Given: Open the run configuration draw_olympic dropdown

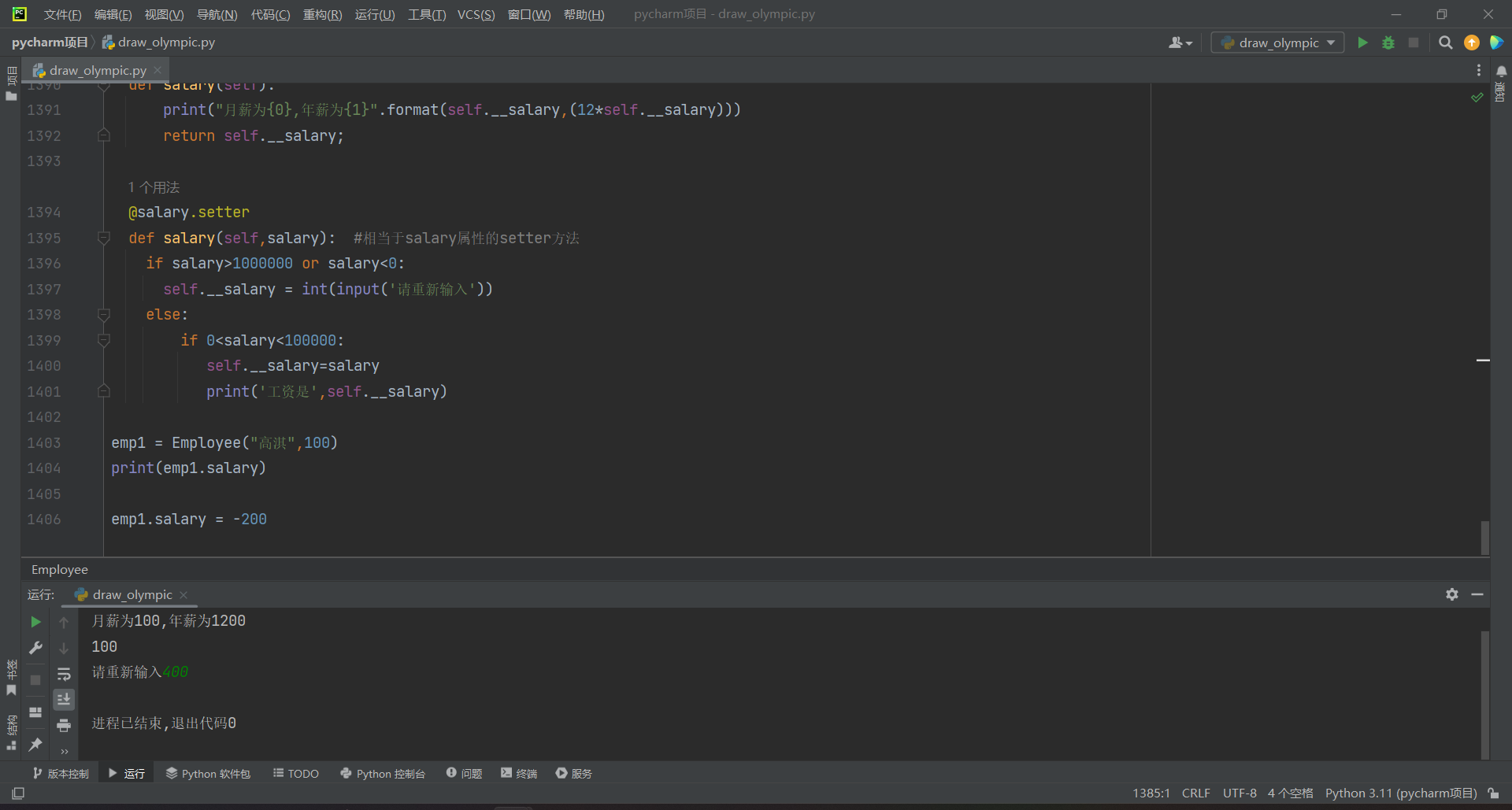Looking at the screenshot, I should click(1277, 43).
